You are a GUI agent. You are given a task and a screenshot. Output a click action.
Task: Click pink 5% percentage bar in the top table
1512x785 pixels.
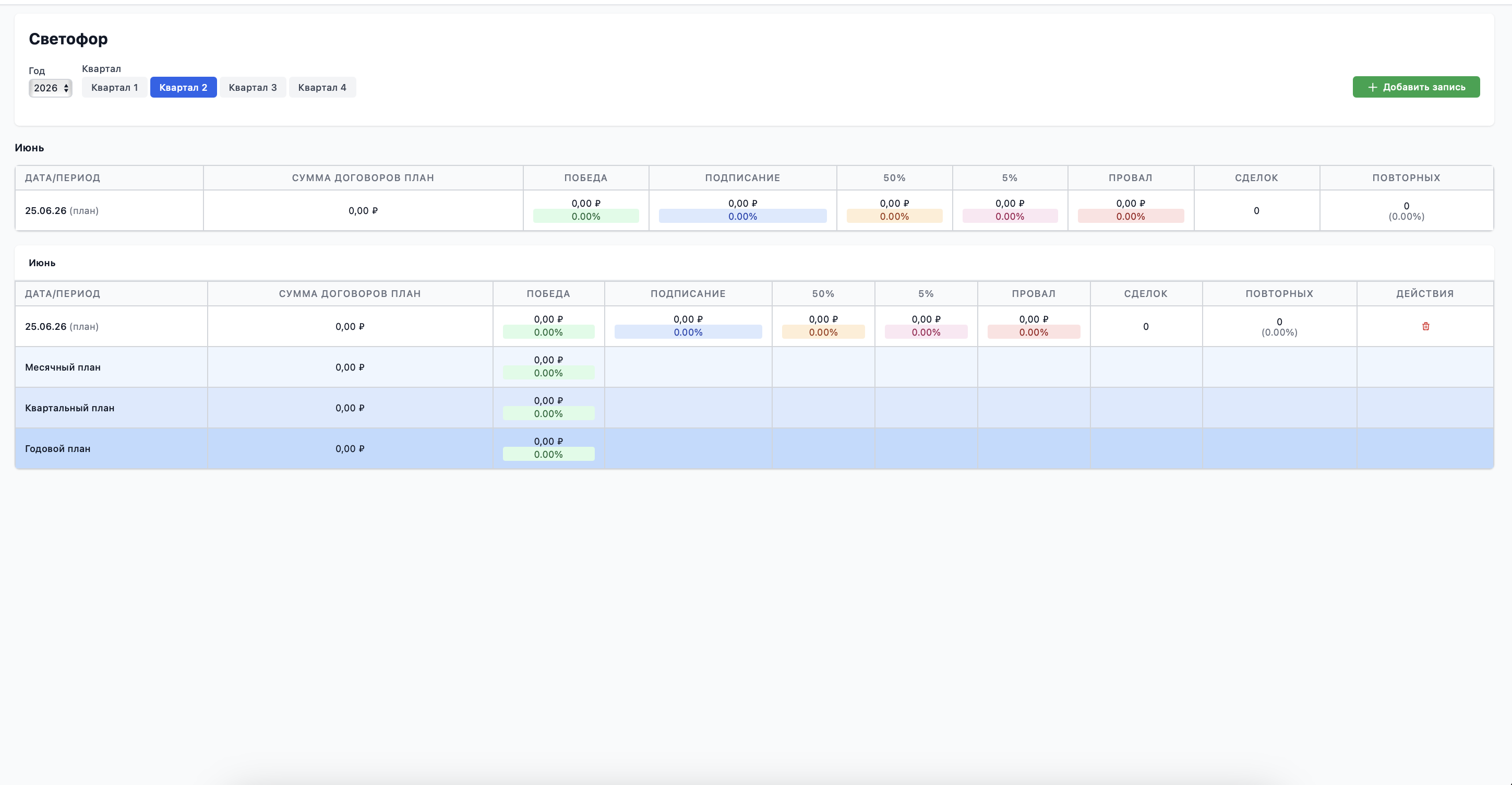tap(1010, 216)
